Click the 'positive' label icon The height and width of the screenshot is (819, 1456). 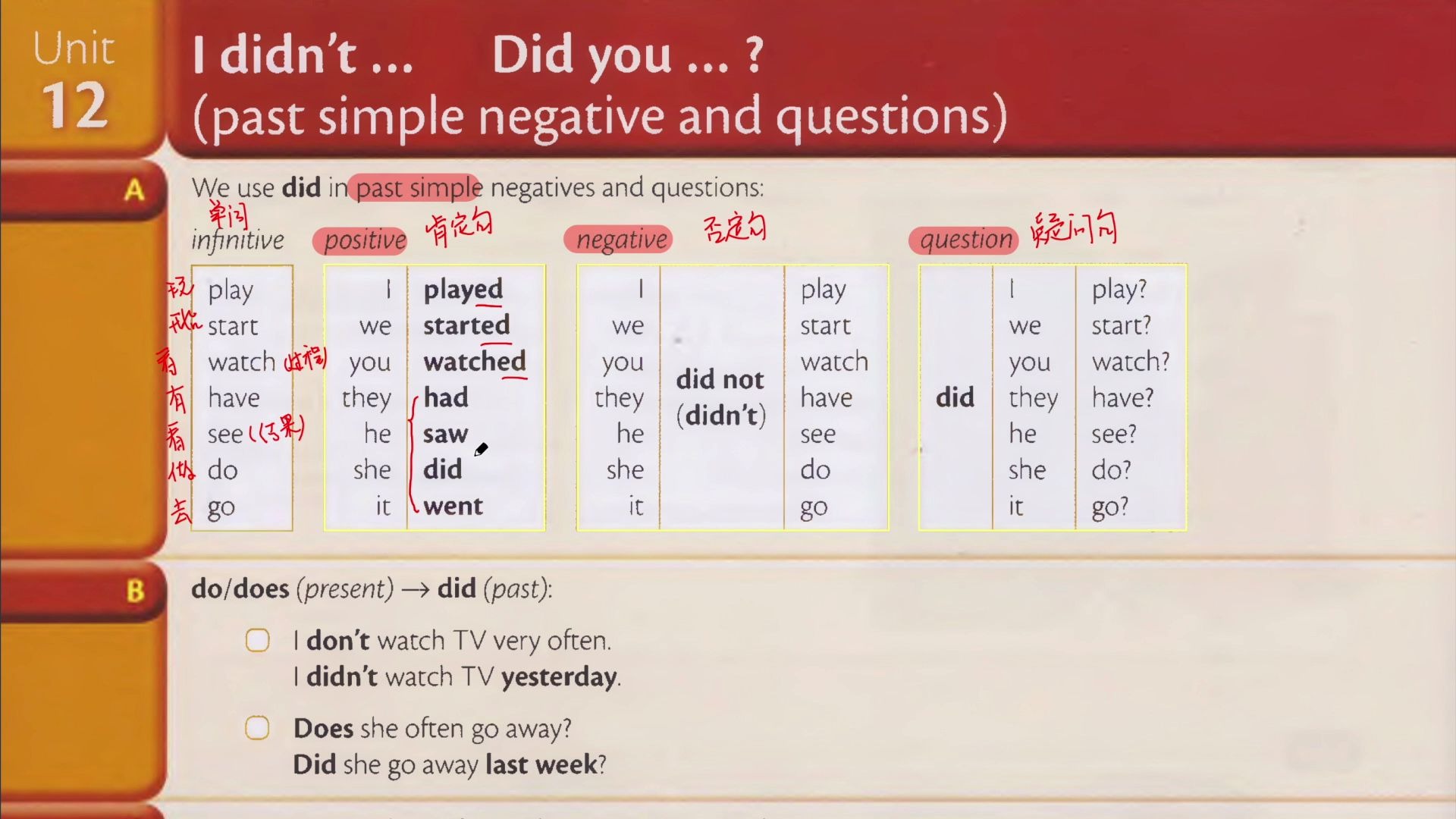click(364, 240)
